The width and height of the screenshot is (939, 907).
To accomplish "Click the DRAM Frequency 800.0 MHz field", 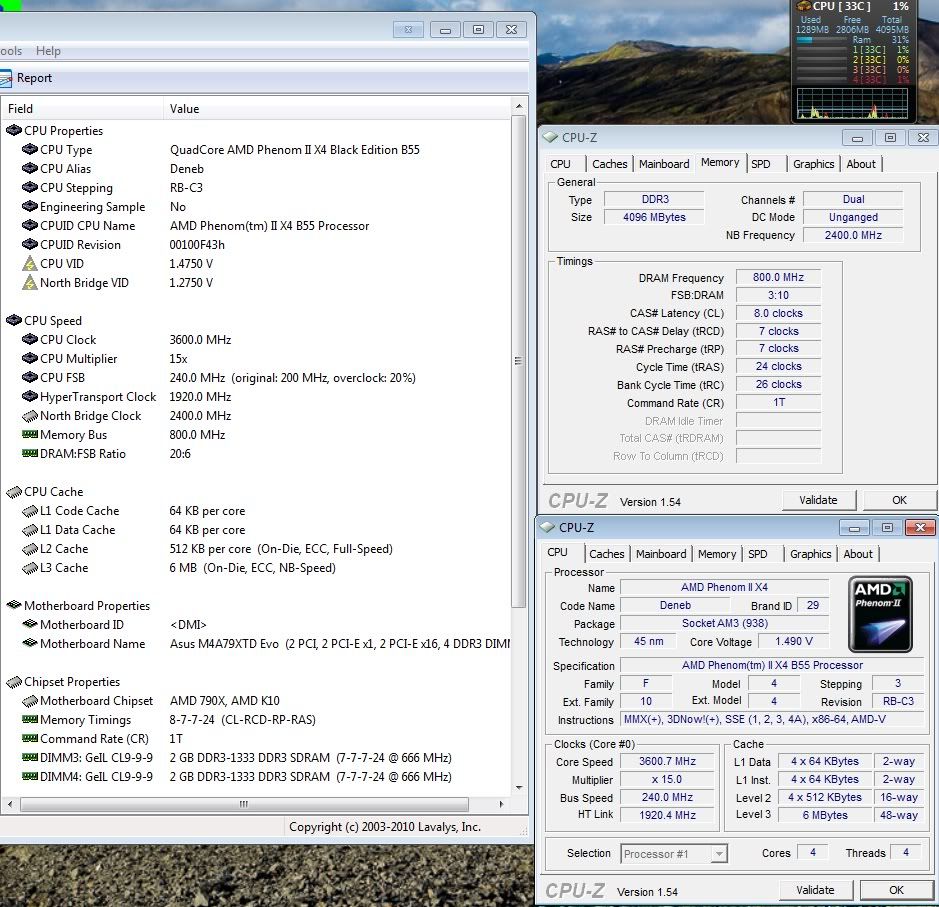I will click(x=778, y=277).
